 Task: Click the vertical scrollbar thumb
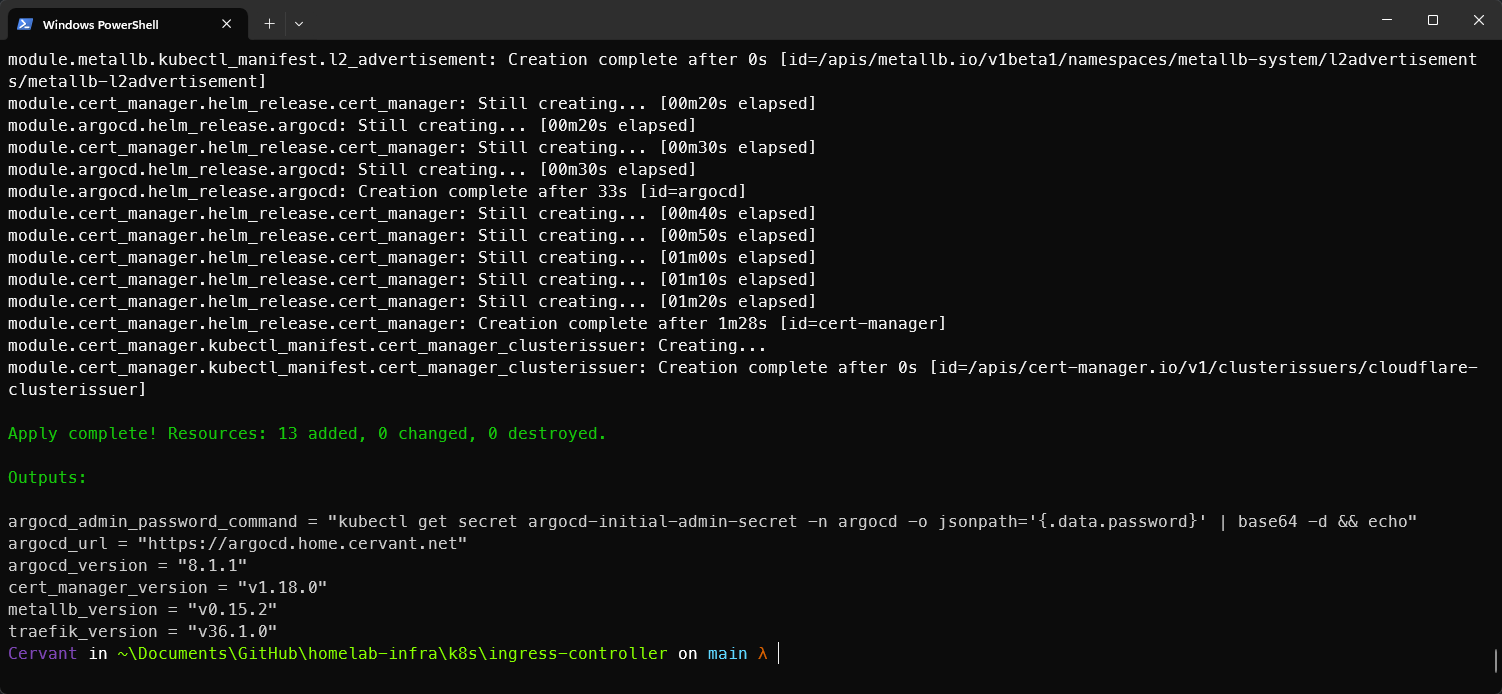[x=1496, y=660]
